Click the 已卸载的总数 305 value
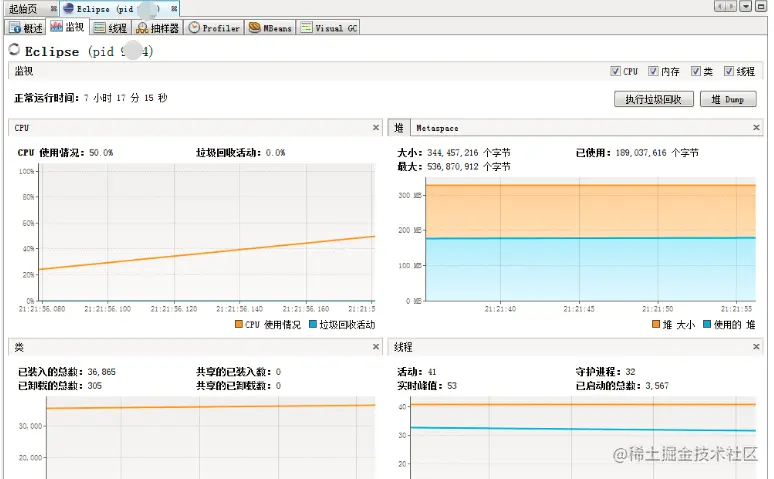Screen dimensions: 774x479 point(94,385)
